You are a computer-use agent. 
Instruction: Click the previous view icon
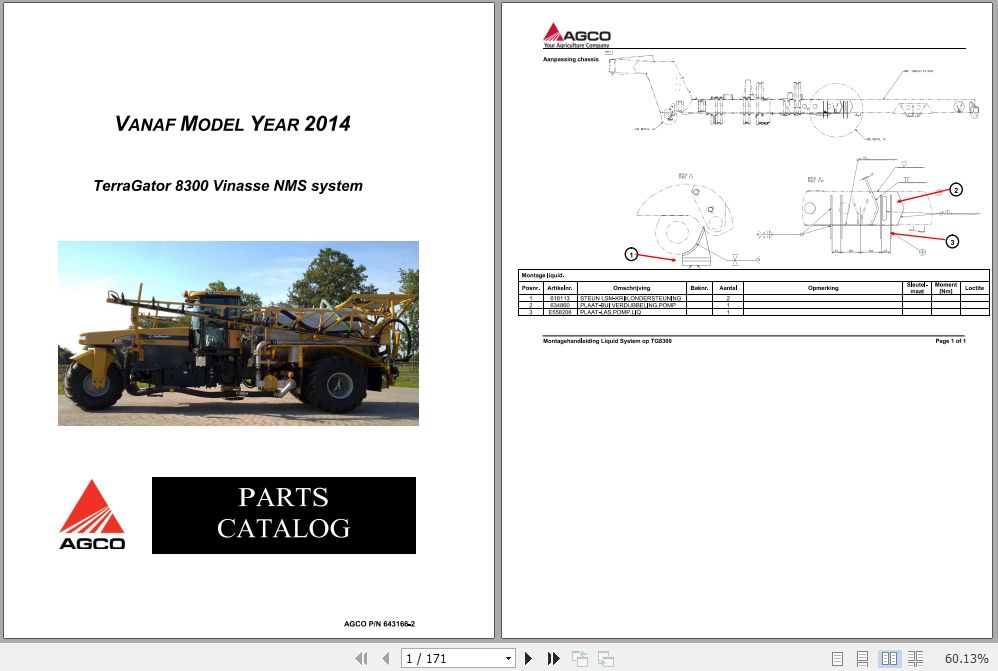579,658
